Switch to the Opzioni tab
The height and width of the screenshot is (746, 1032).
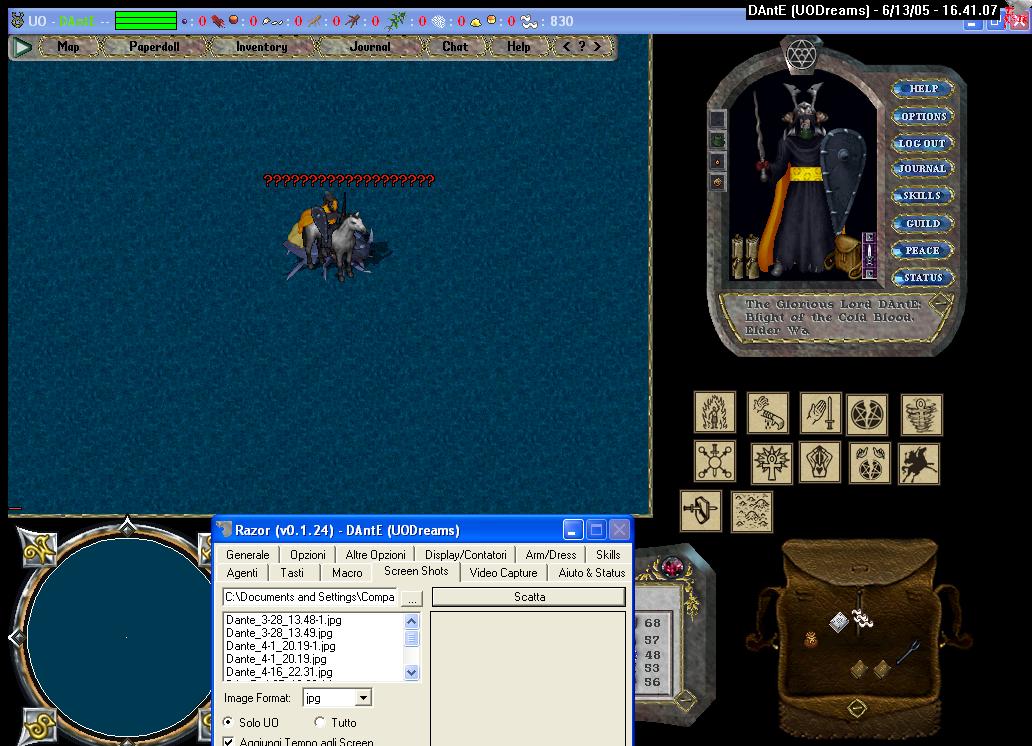tap(307, 554)
